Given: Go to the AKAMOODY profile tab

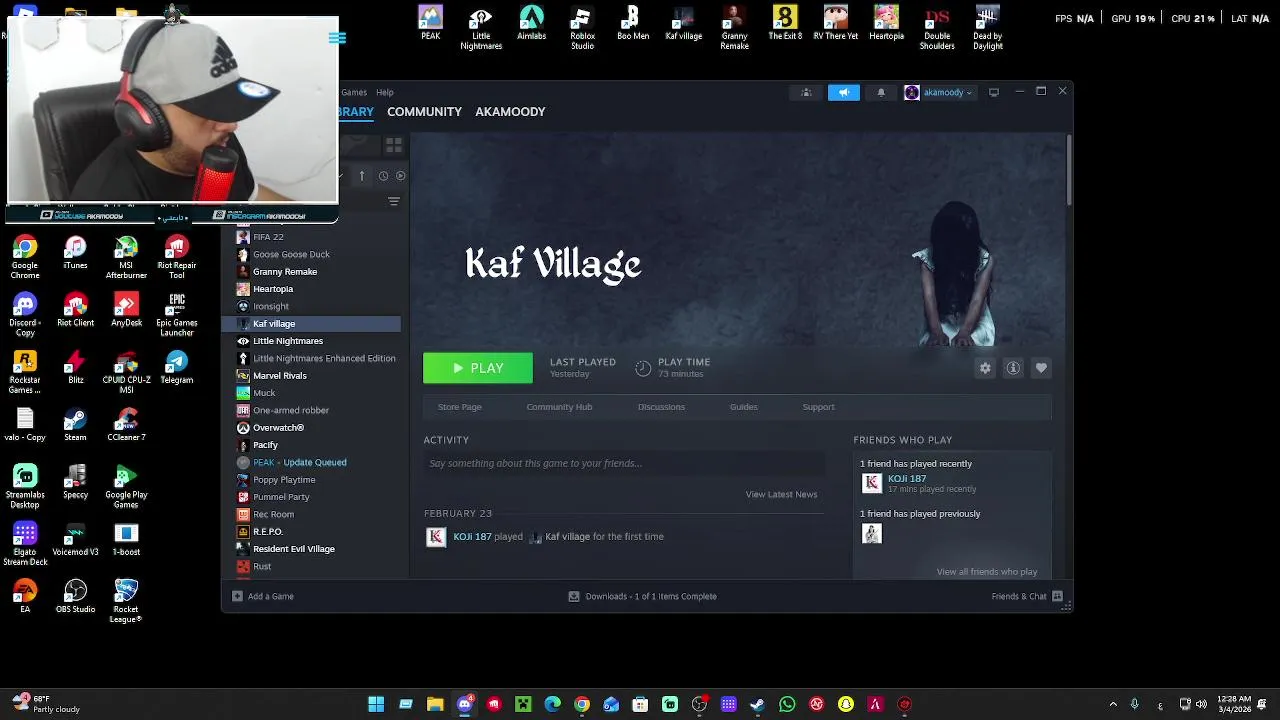Looking at the screenshot, I should [510, 112].
